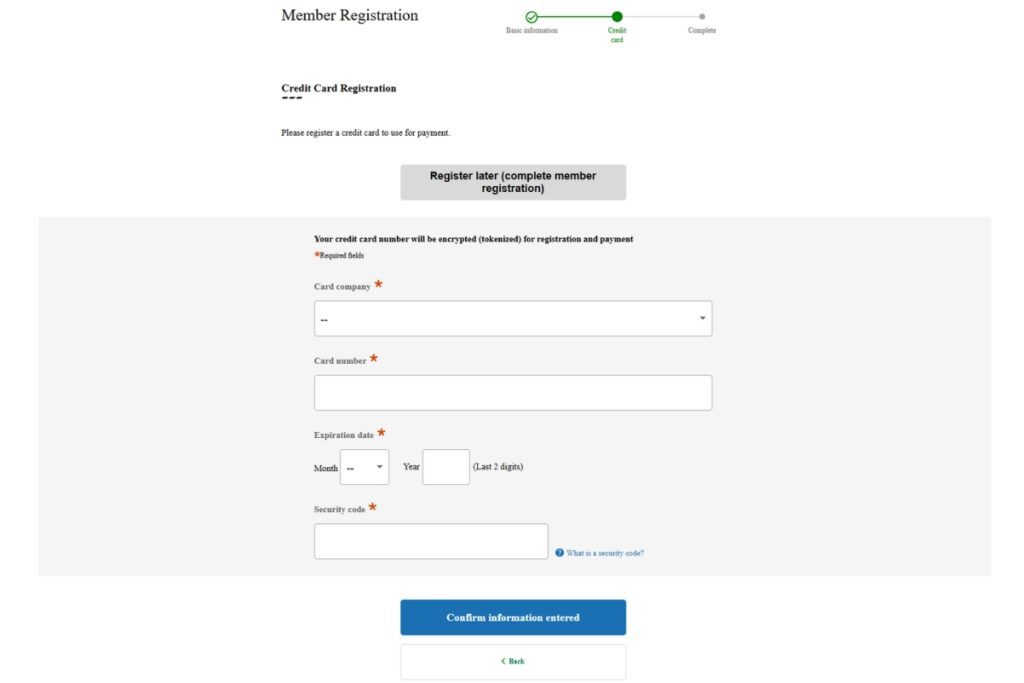This screenshot has width=1024, height=683.
Task: Click inside the Security code field
Action: [x=430, y=541]
